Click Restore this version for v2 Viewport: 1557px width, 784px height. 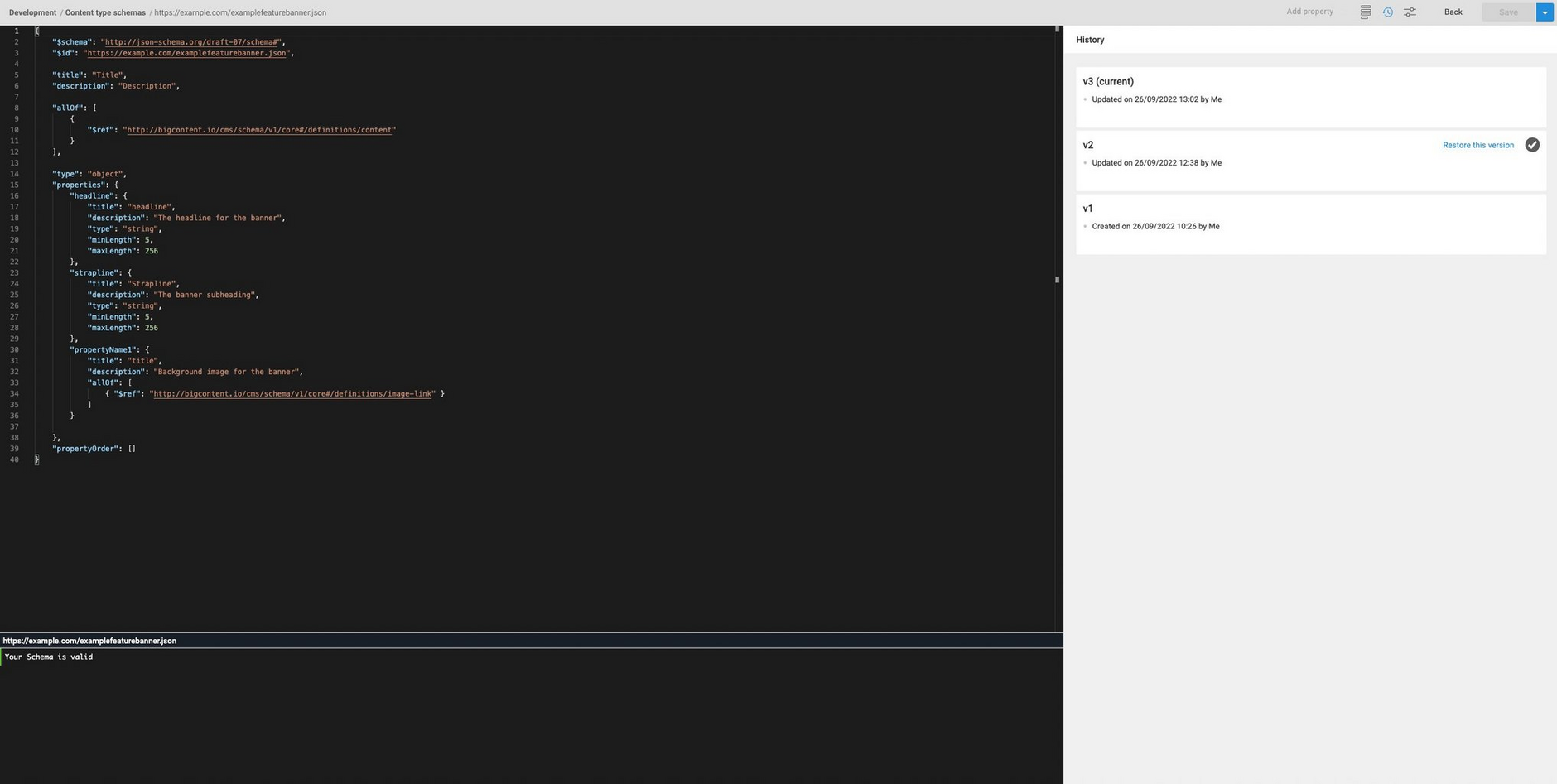1478,145
